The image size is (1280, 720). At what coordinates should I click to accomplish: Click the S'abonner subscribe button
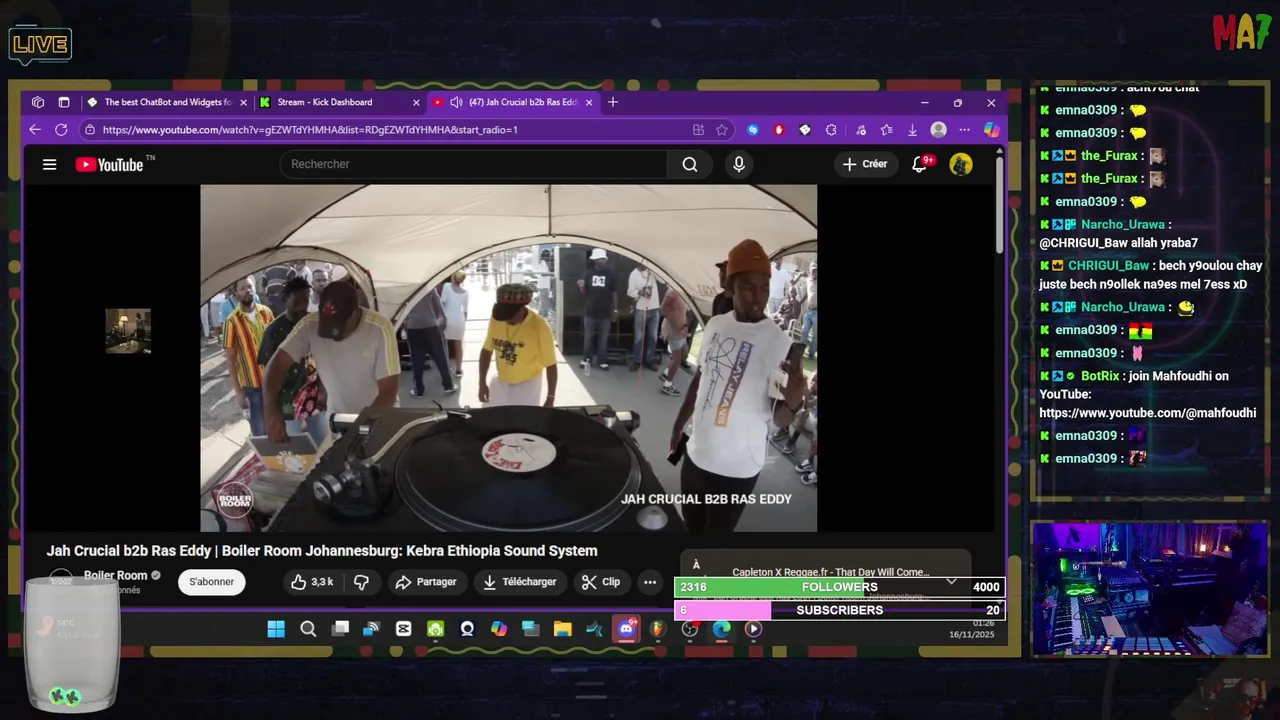click(211, 582)
